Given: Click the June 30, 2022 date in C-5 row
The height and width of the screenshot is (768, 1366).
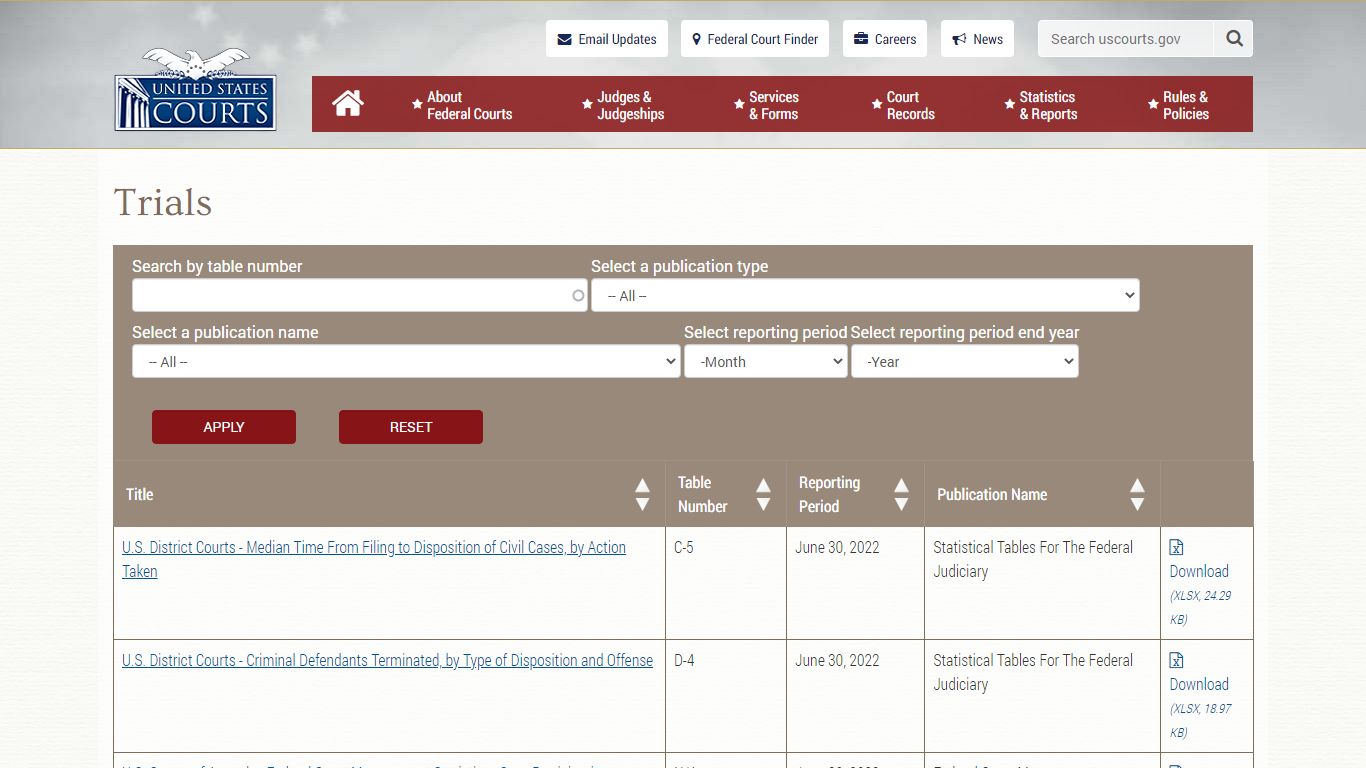Looking at the screenshot, I should [x=837, y=547].
